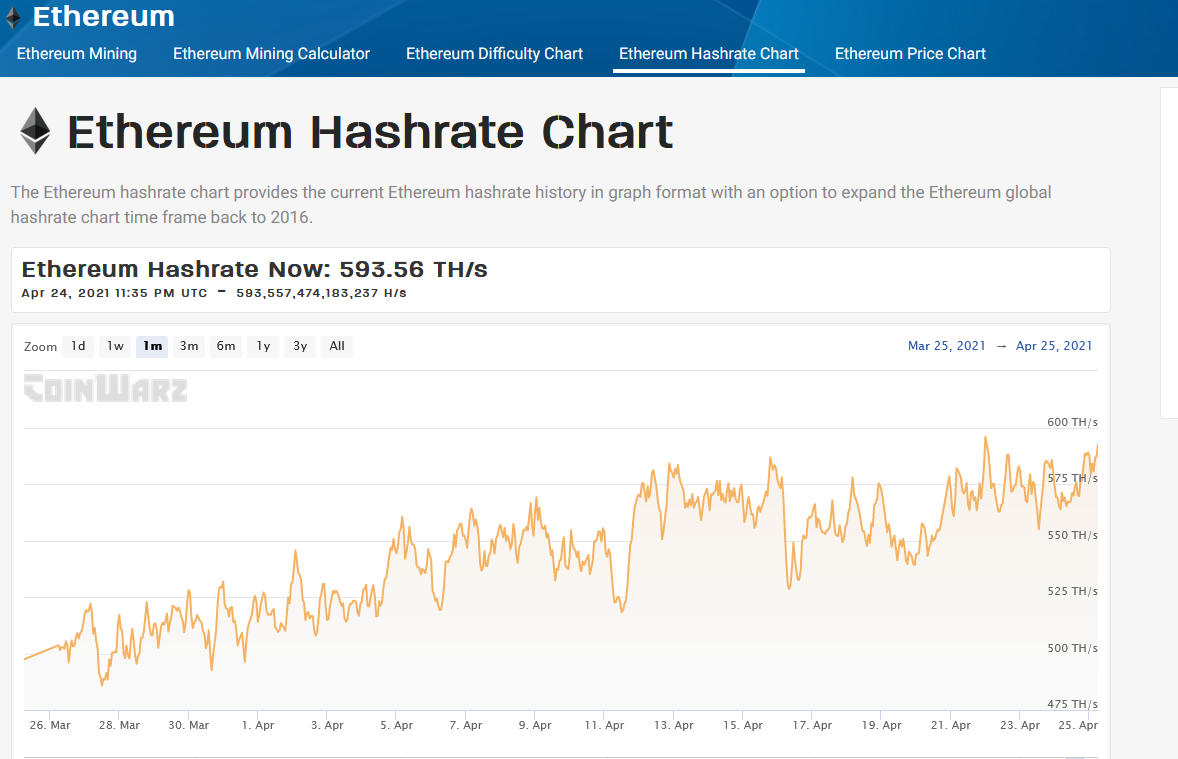Viewport: 1178px width, 759px height.
Task: Click the Ethereum title in the header
Action: pyautogui.click(x=104, y=17)
